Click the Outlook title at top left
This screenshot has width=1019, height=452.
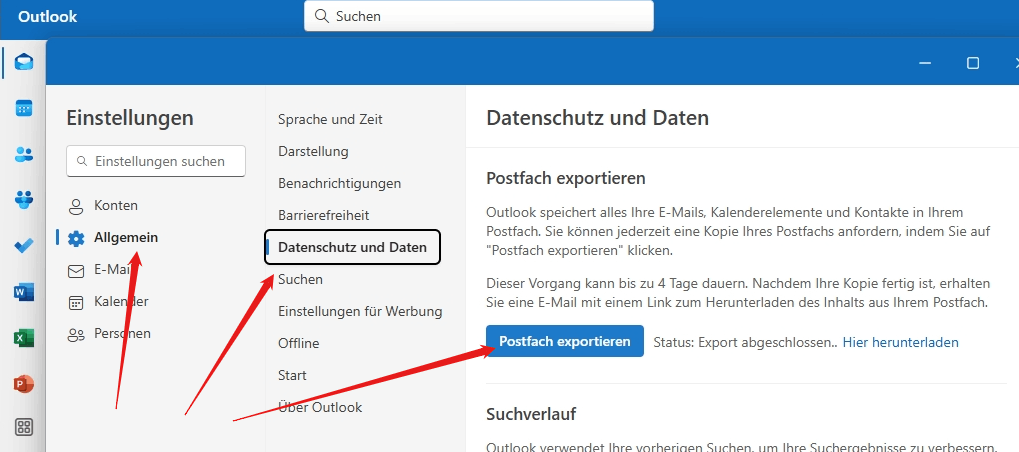[47, 16]
